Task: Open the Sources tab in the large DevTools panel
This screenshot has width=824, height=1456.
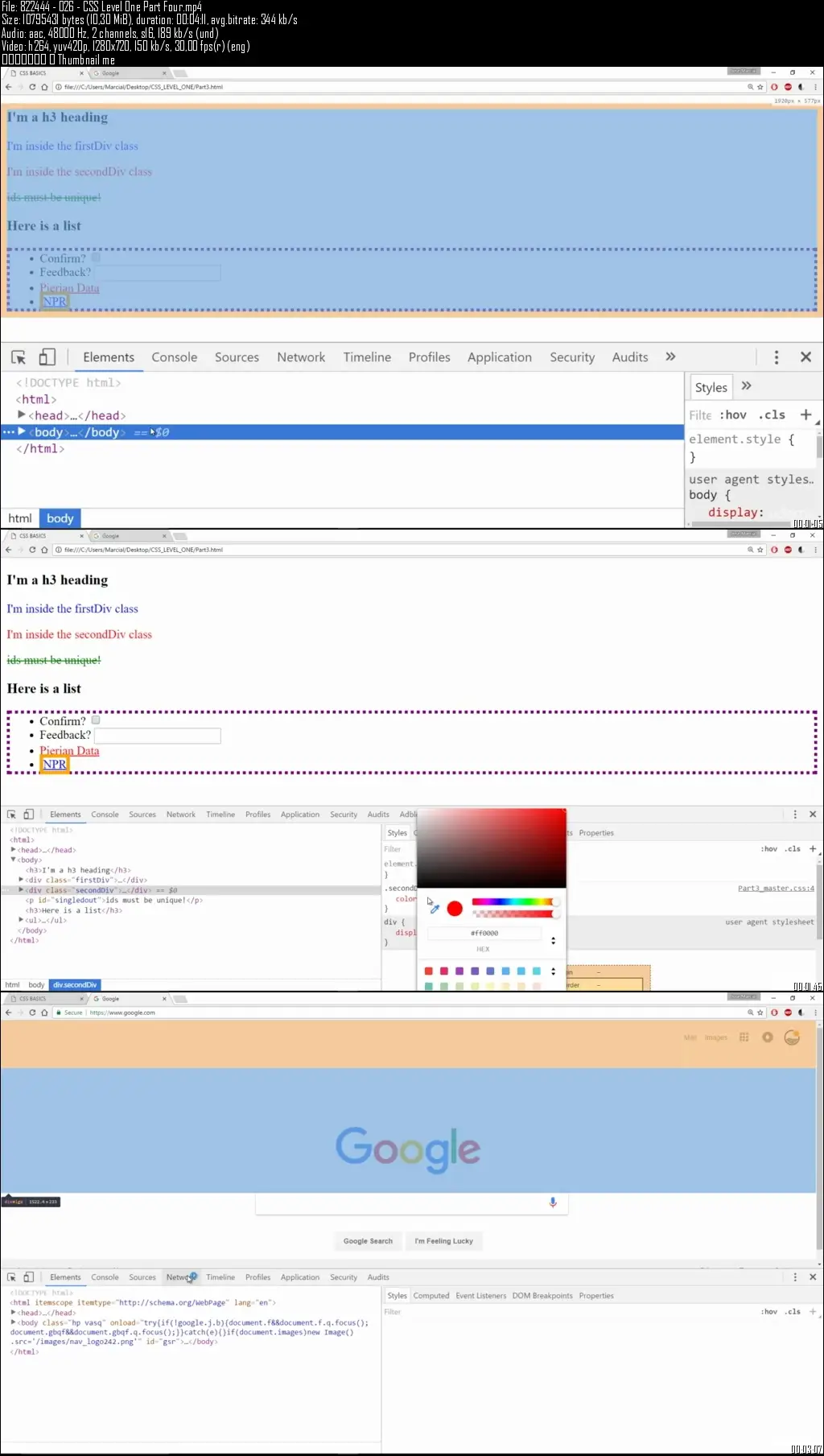Action: [237, 357]
